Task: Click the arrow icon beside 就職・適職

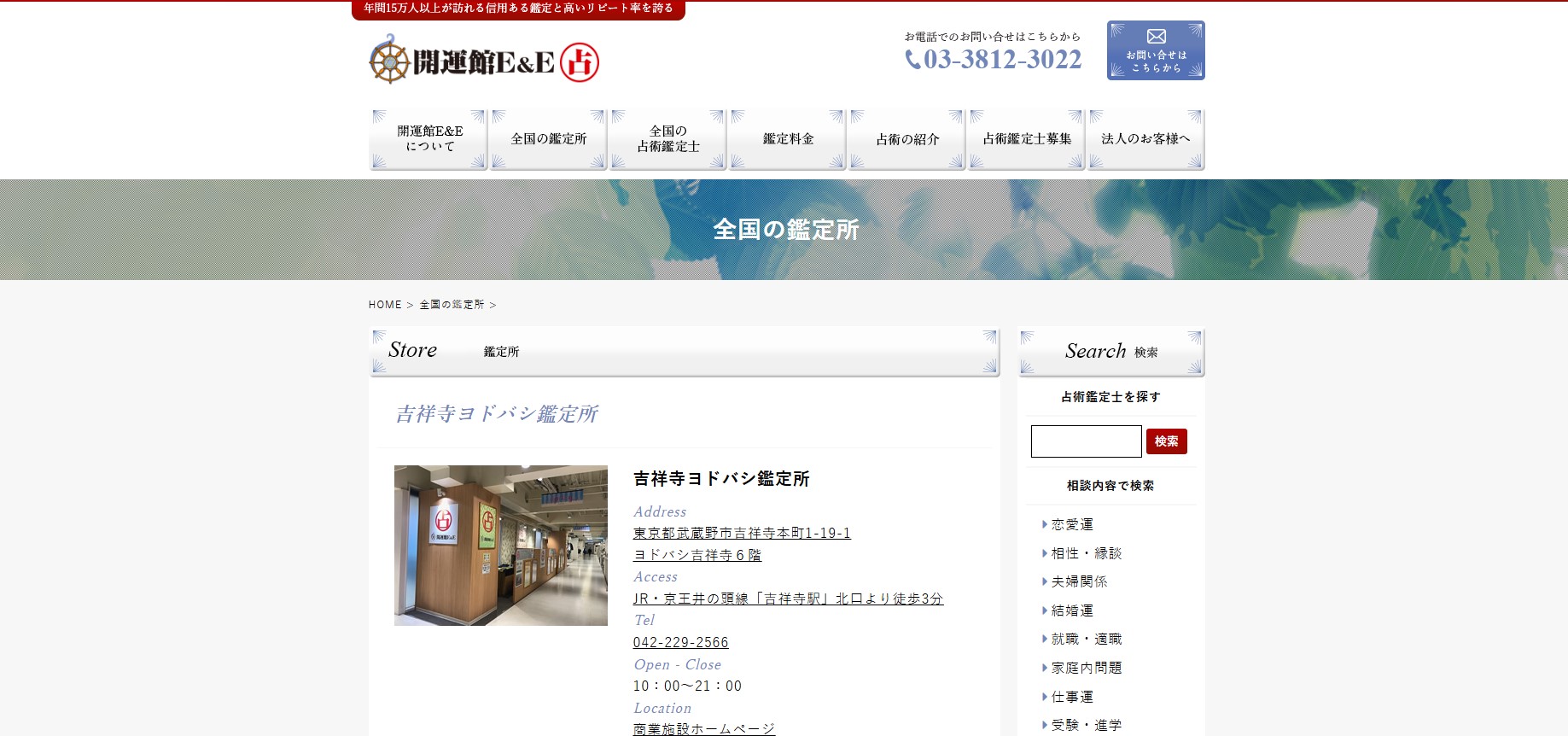Action: coord(1044,639)
